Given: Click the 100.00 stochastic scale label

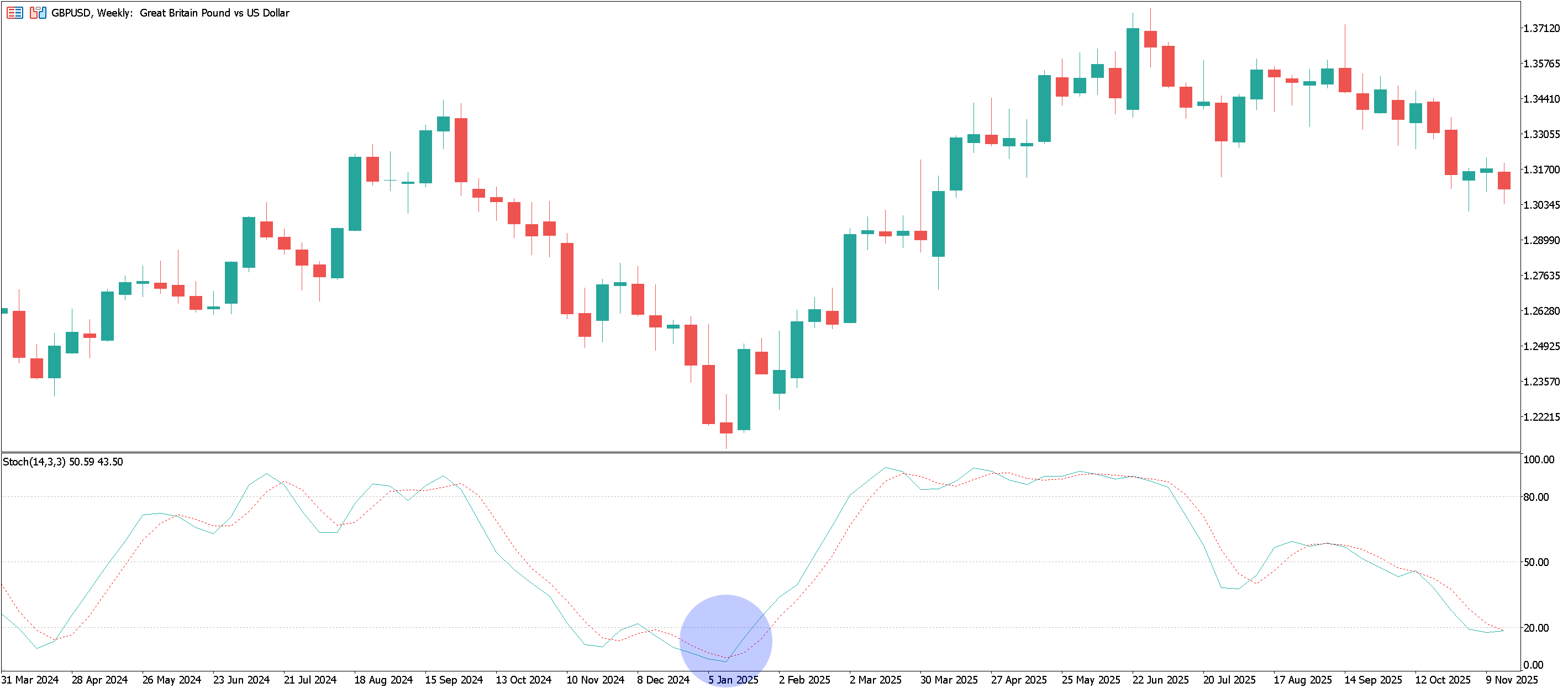Looking at the screenshot, I should (x=1538, y=459).
